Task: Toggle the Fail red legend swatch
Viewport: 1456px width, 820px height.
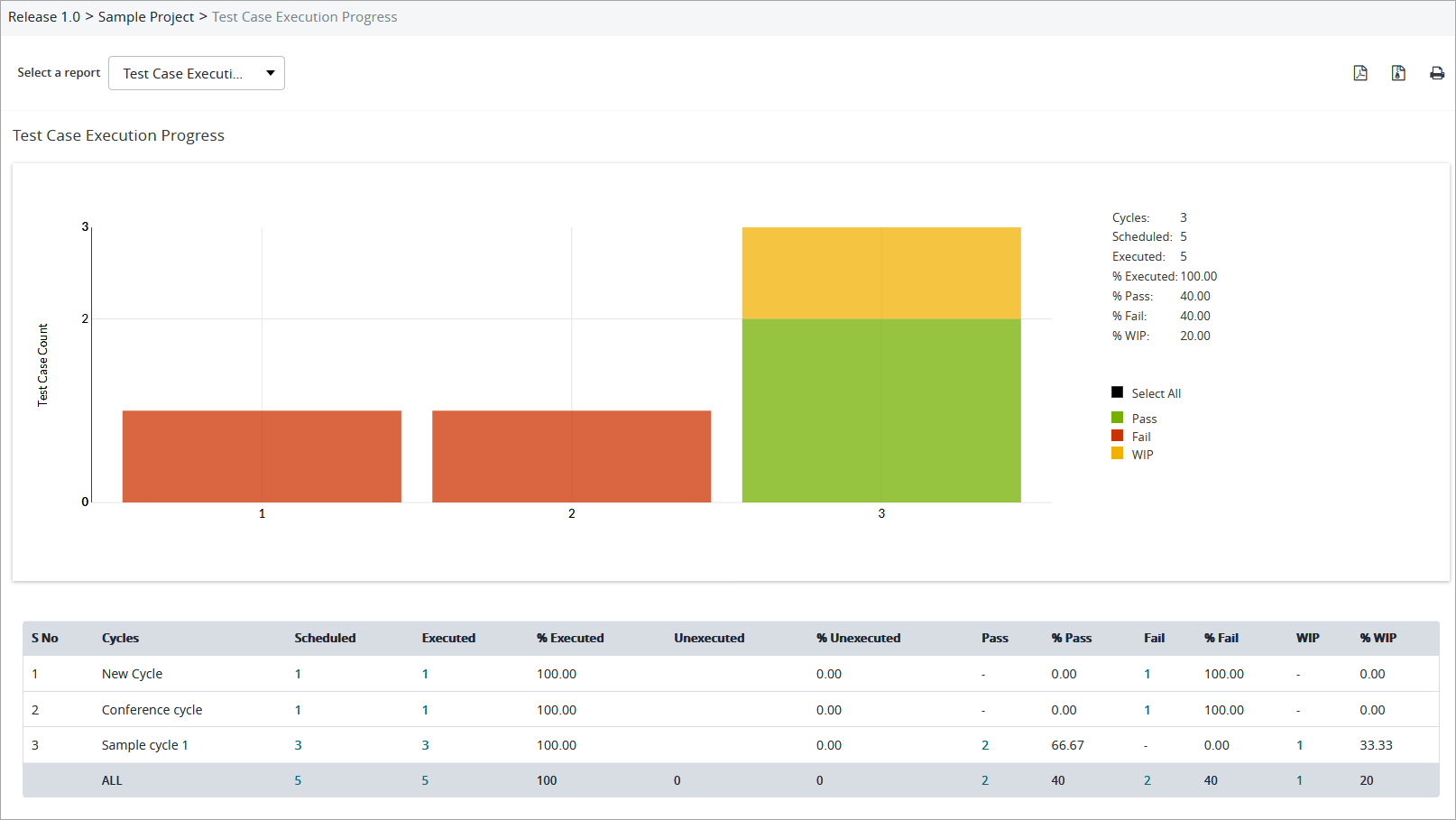Action: pyautogui.click(x=1117, y=436)
